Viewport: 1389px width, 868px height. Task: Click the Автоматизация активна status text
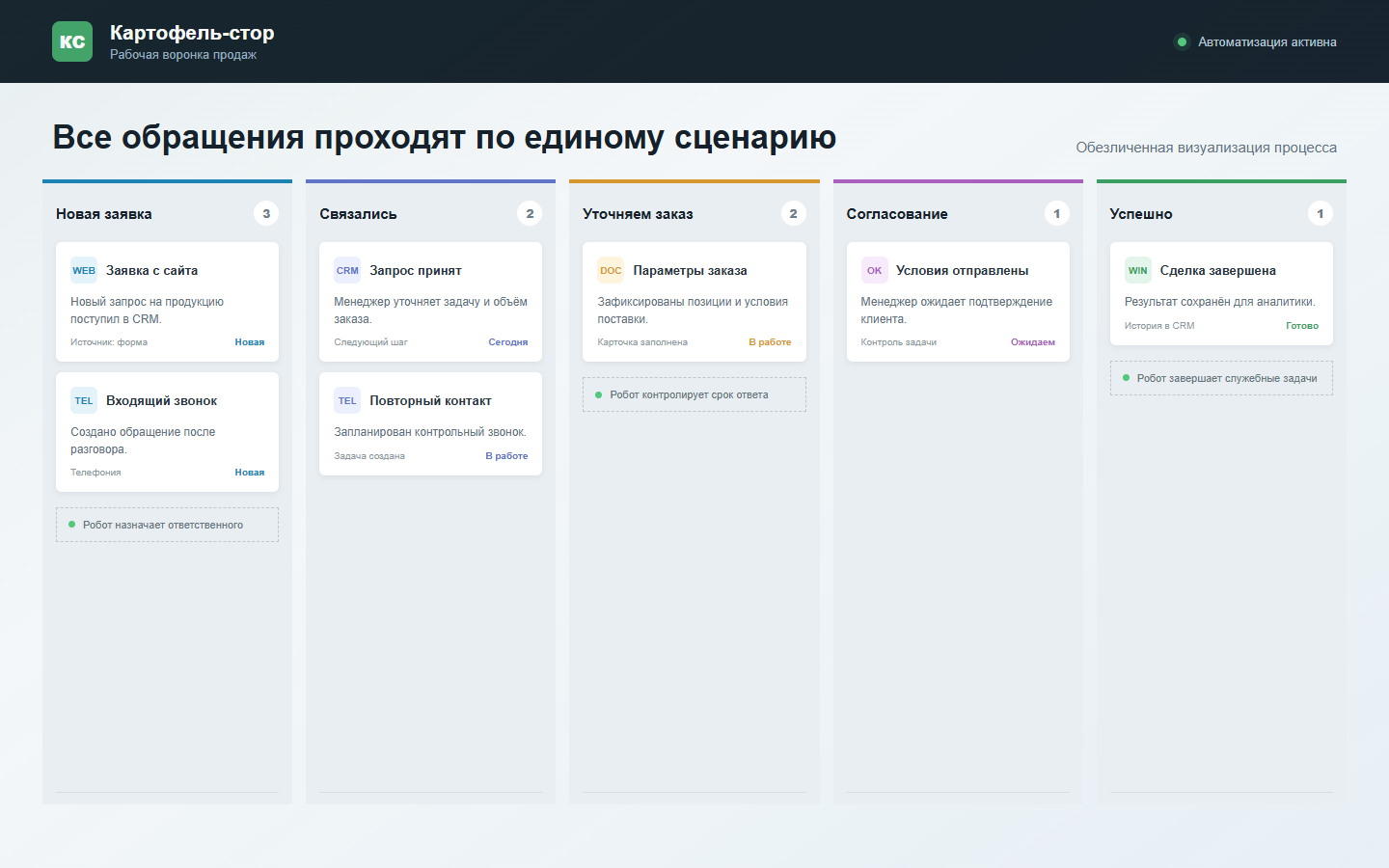pyautogui.click(x=1267, y=42)
